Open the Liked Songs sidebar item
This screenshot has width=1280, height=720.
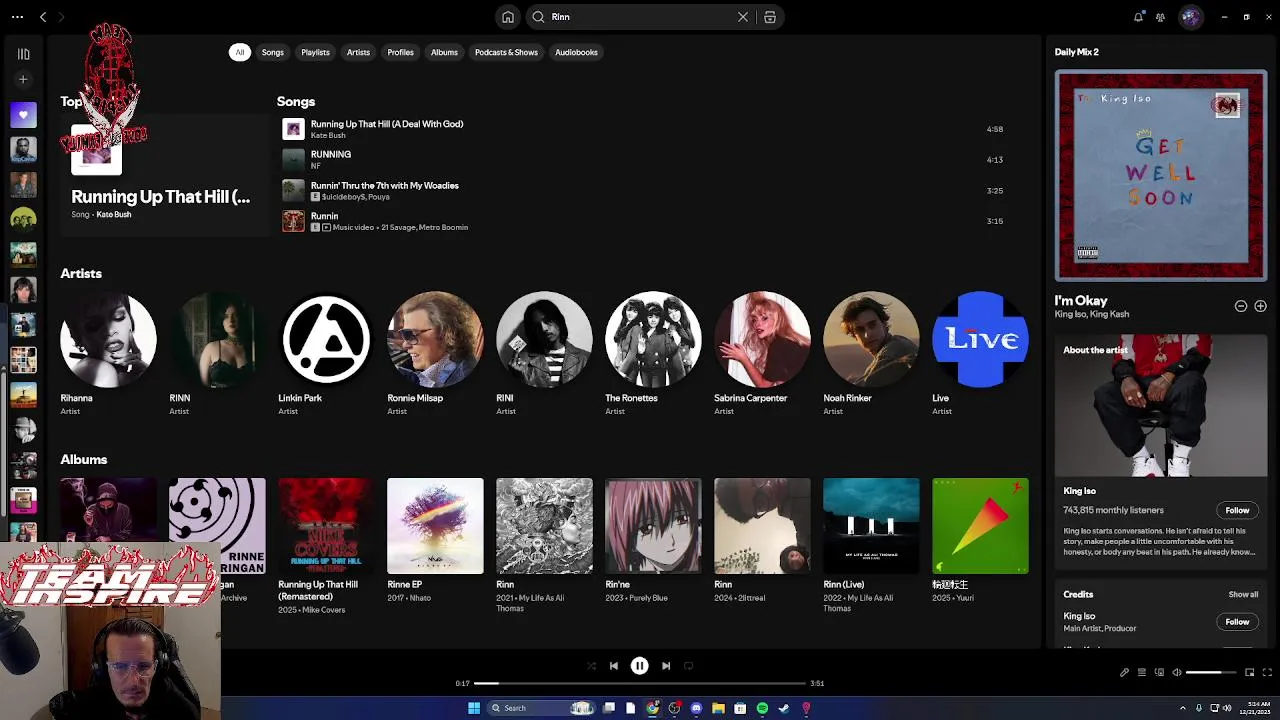coord(23,115)
